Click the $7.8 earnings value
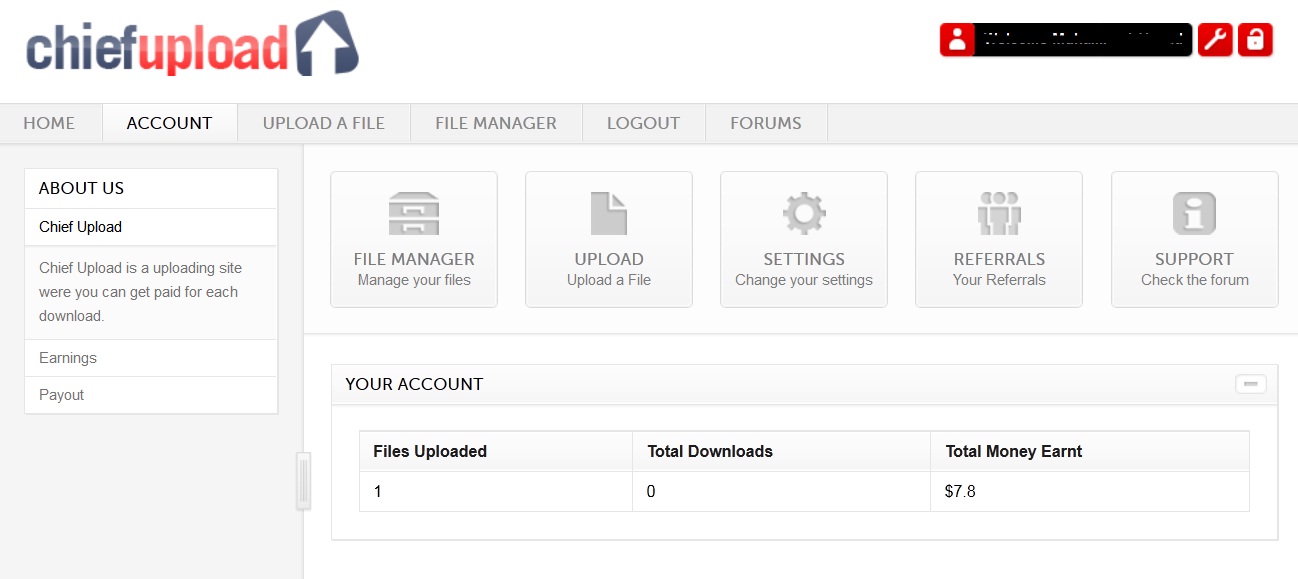 960,492
